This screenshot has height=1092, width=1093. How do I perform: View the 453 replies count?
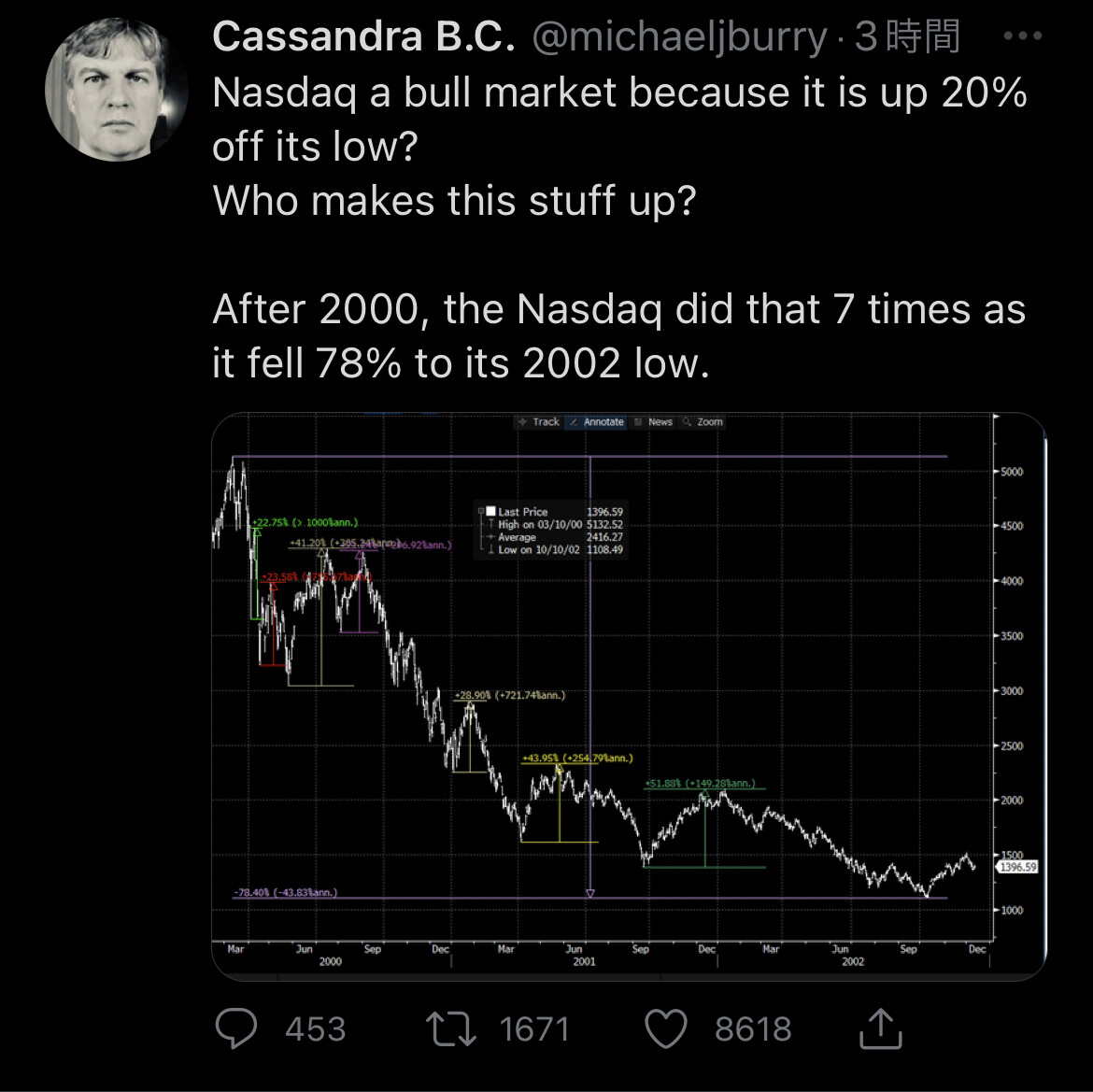pos(315,1029)
